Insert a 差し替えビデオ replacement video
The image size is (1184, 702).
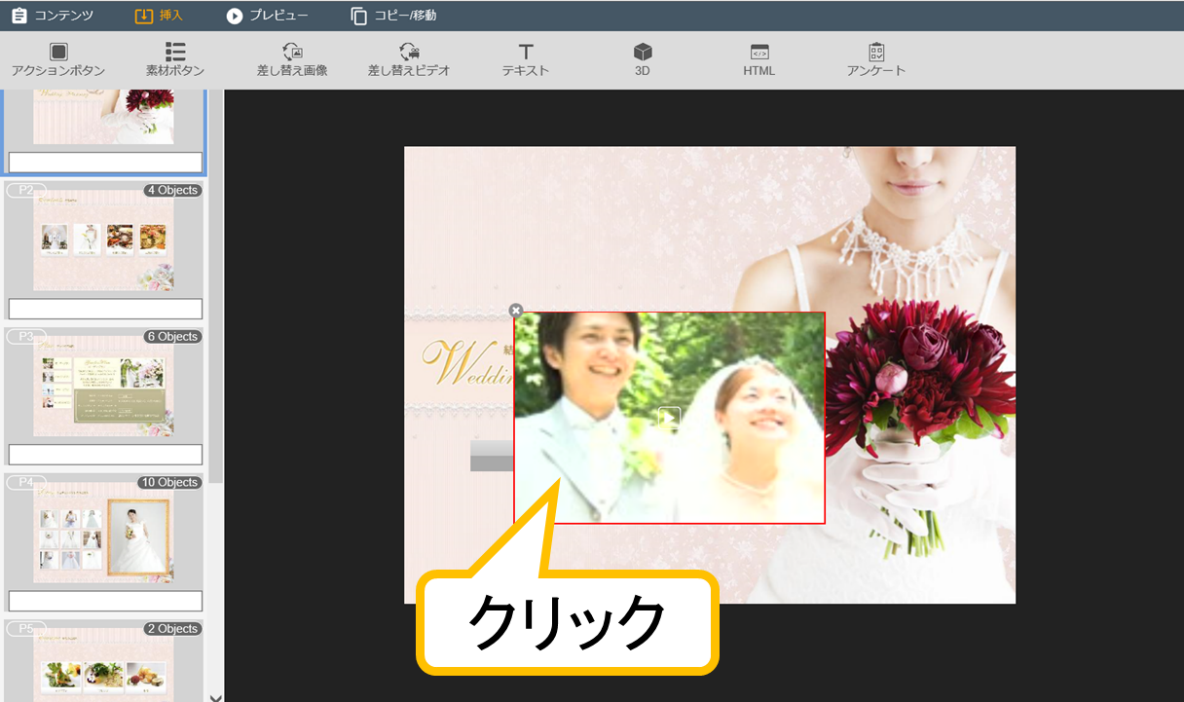click(408, 53)
